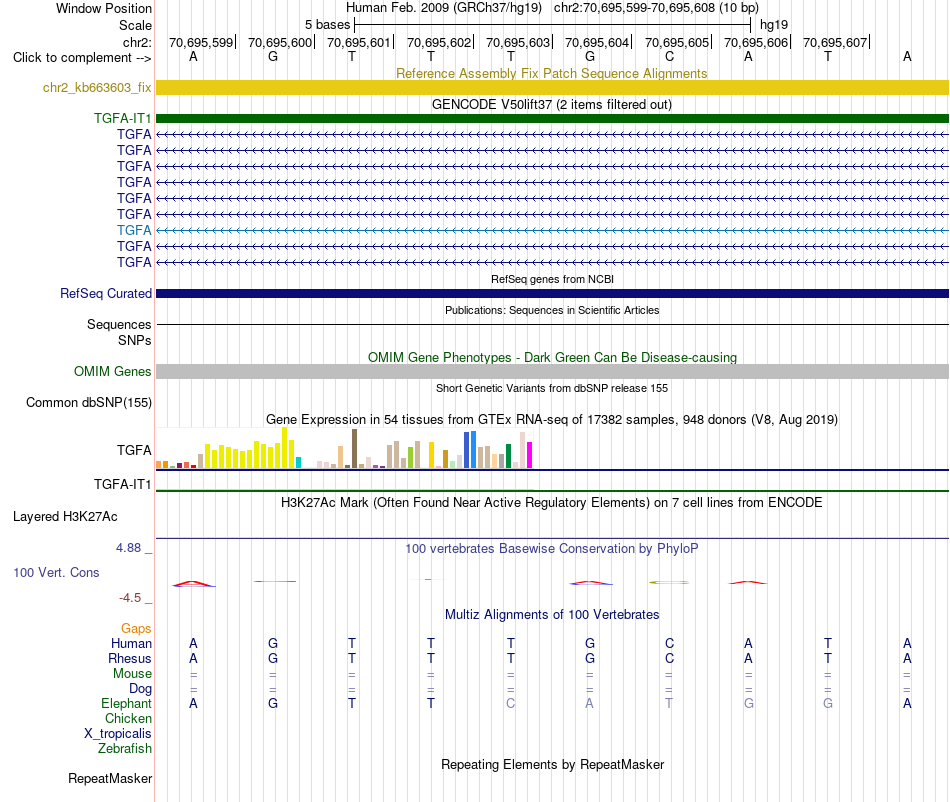The width and height of the screenshot is (950, 802).
Task: Select the "5 bases" scale text
Action: (x=327, y=25)
